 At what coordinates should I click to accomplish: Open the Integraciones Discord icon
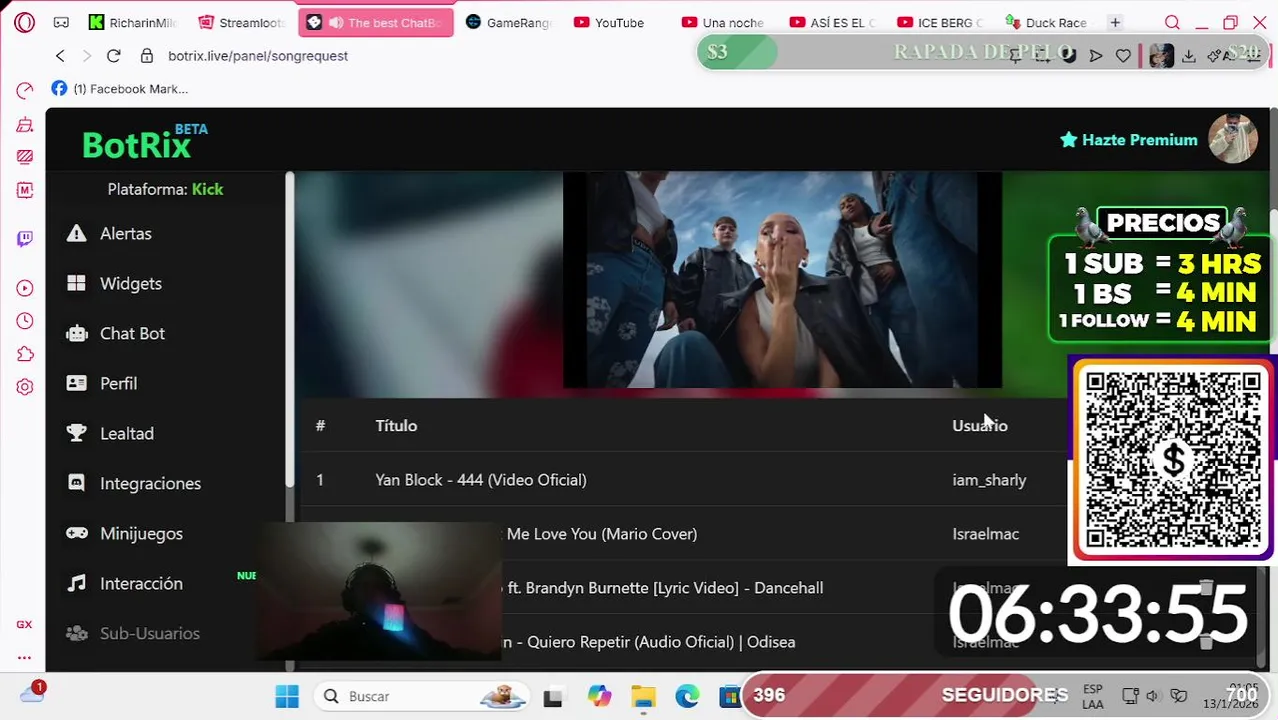(76, 483)
